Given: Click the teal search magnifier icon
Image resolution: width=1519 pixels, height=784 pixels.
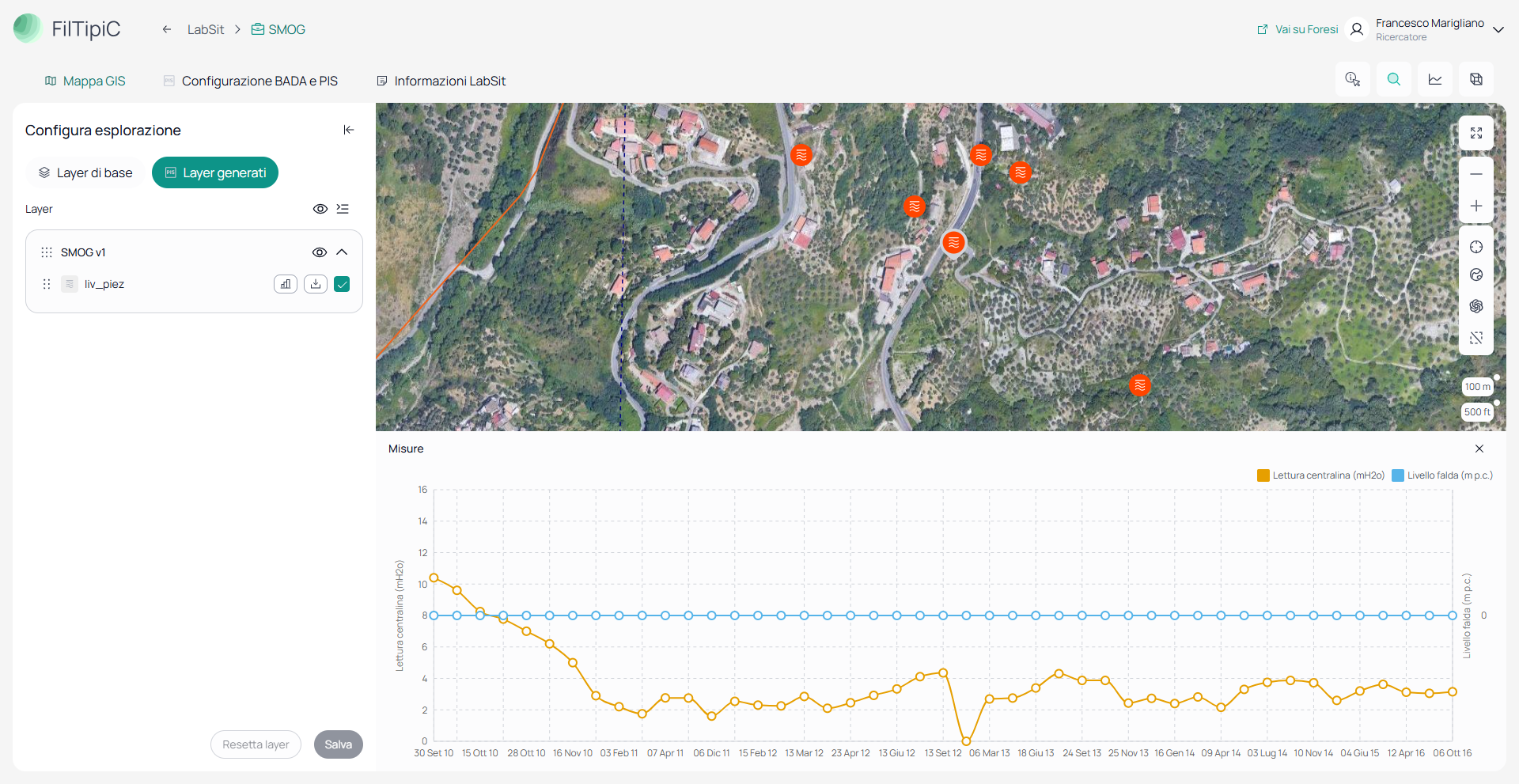Looking at the screenshot, I should click(x=1394, y=79).
